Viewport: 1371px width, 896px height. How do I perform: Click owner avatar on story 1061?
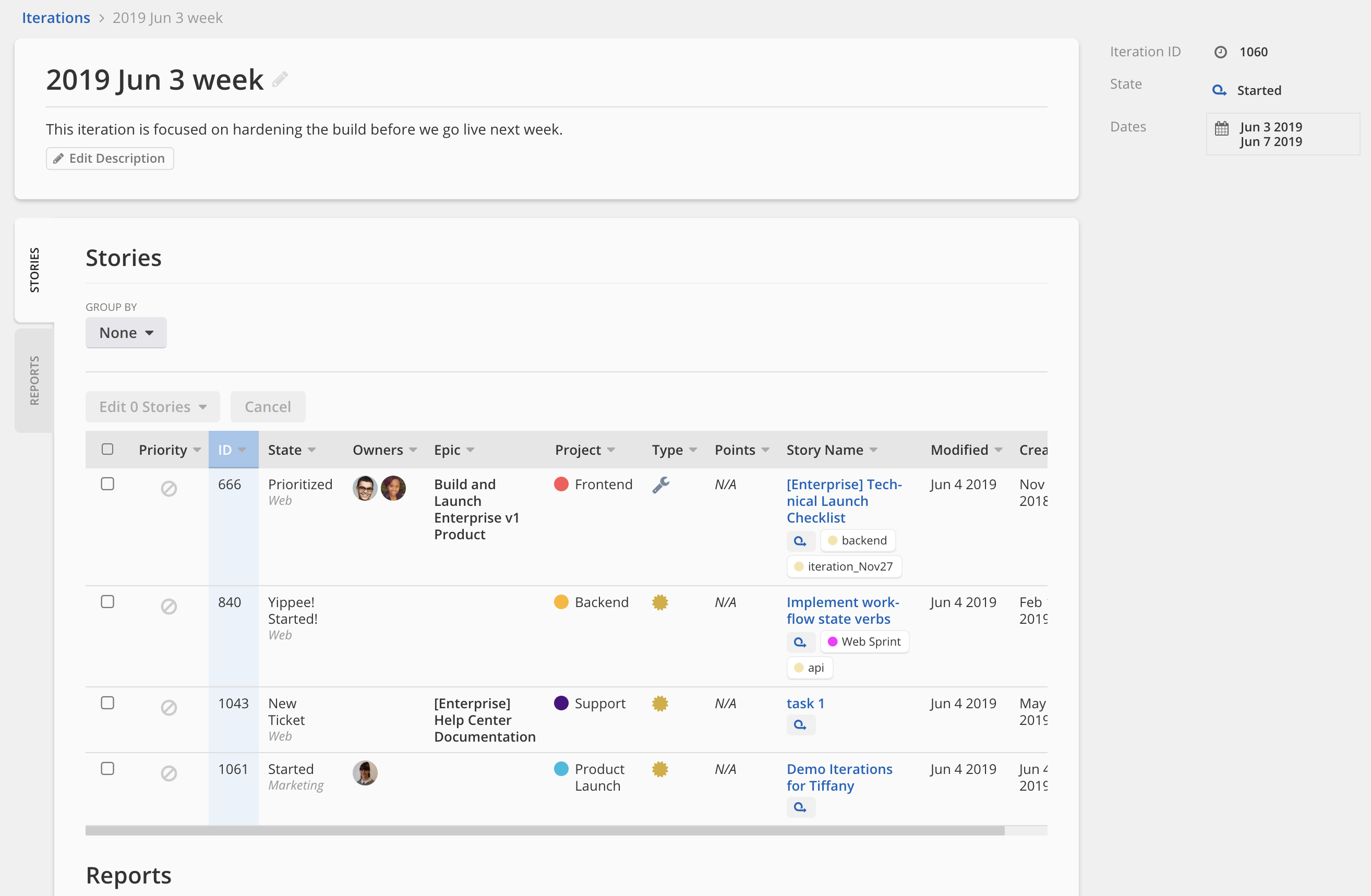(365, 773)
